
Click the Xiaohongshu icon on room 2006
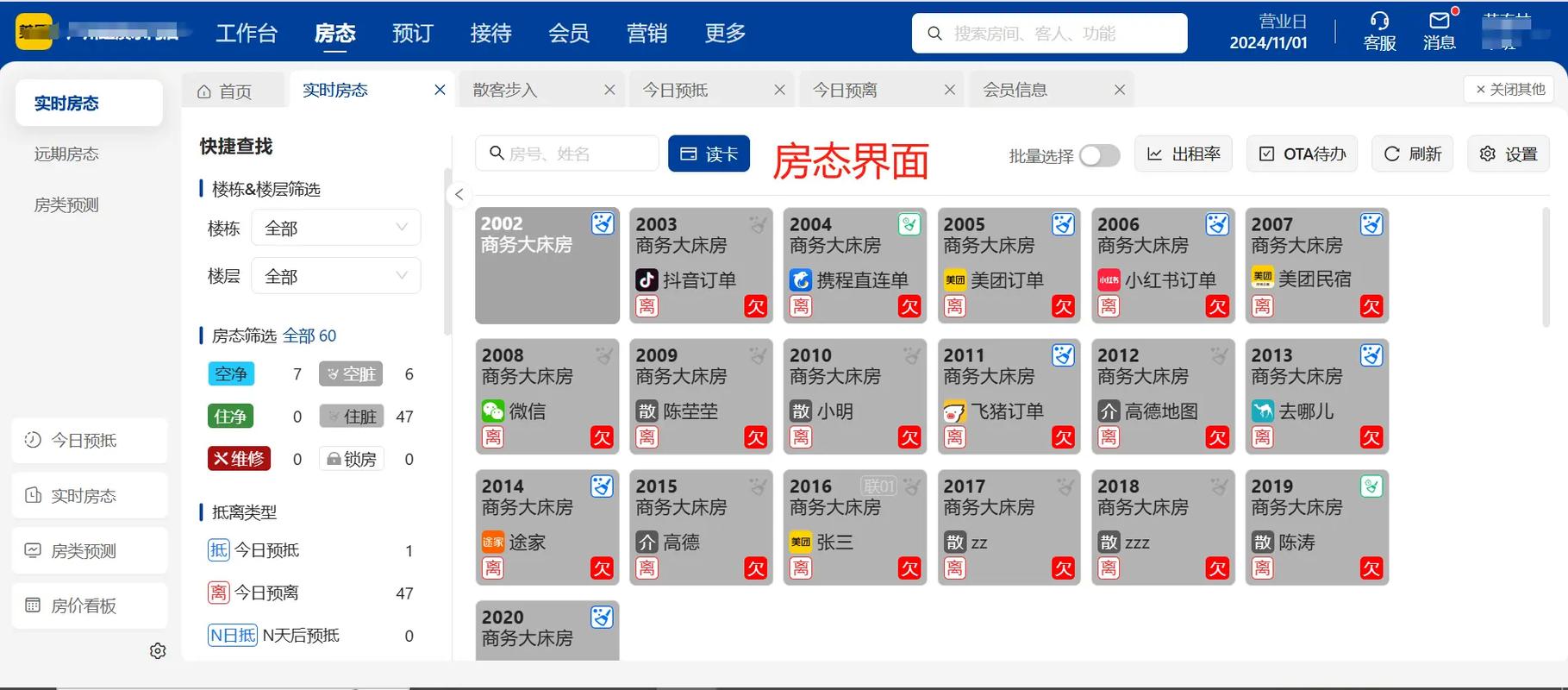coord(1109,279)
